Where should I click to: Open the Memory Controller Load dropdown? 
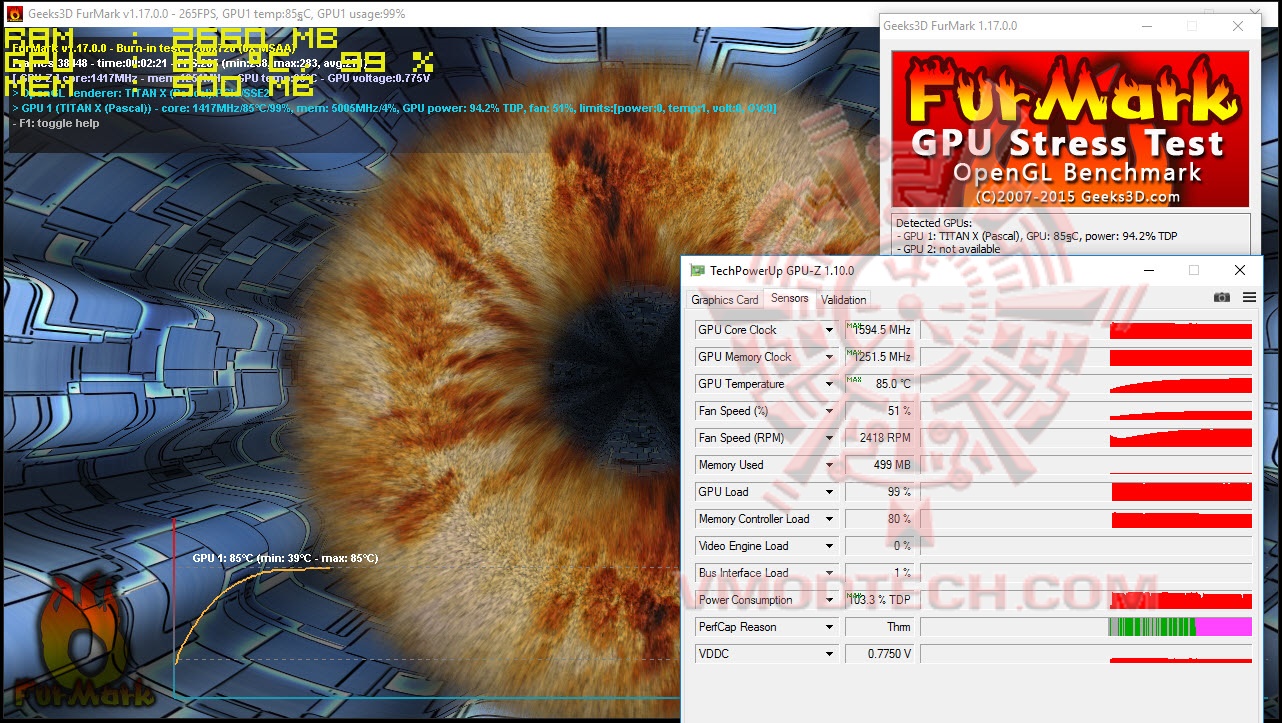pos(829,519)
